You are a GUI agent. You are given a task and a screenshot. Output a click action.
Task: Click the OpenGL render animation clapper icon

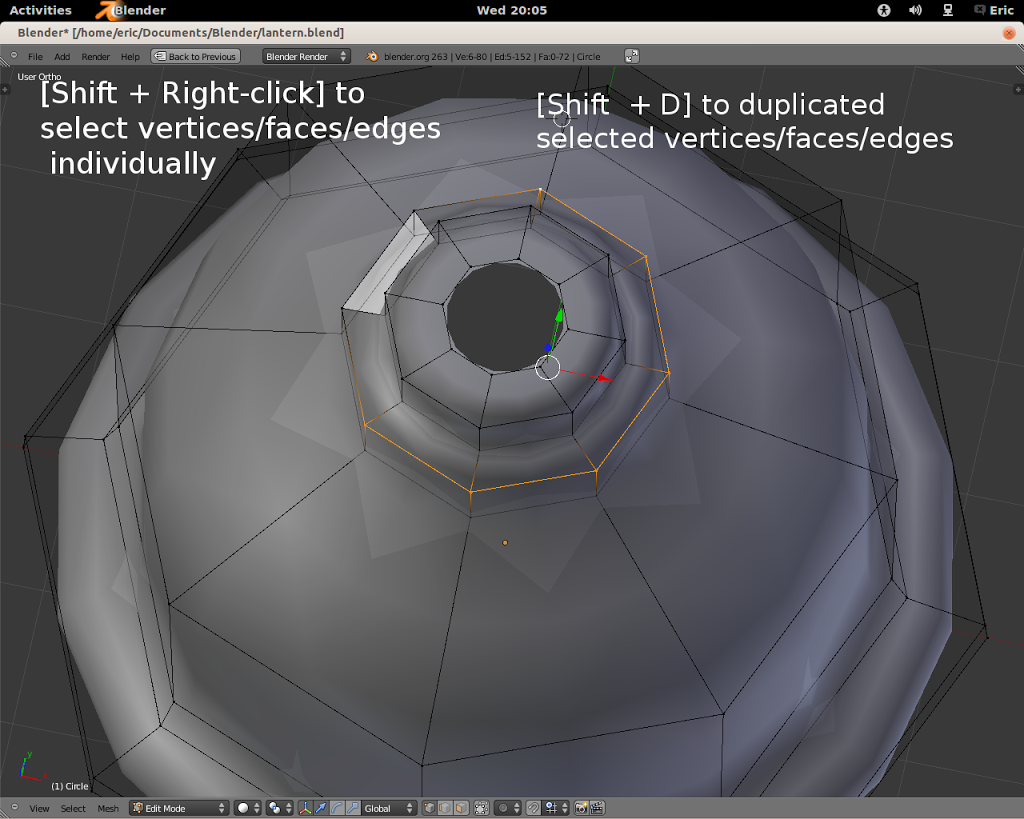click(x=597, y=808)
